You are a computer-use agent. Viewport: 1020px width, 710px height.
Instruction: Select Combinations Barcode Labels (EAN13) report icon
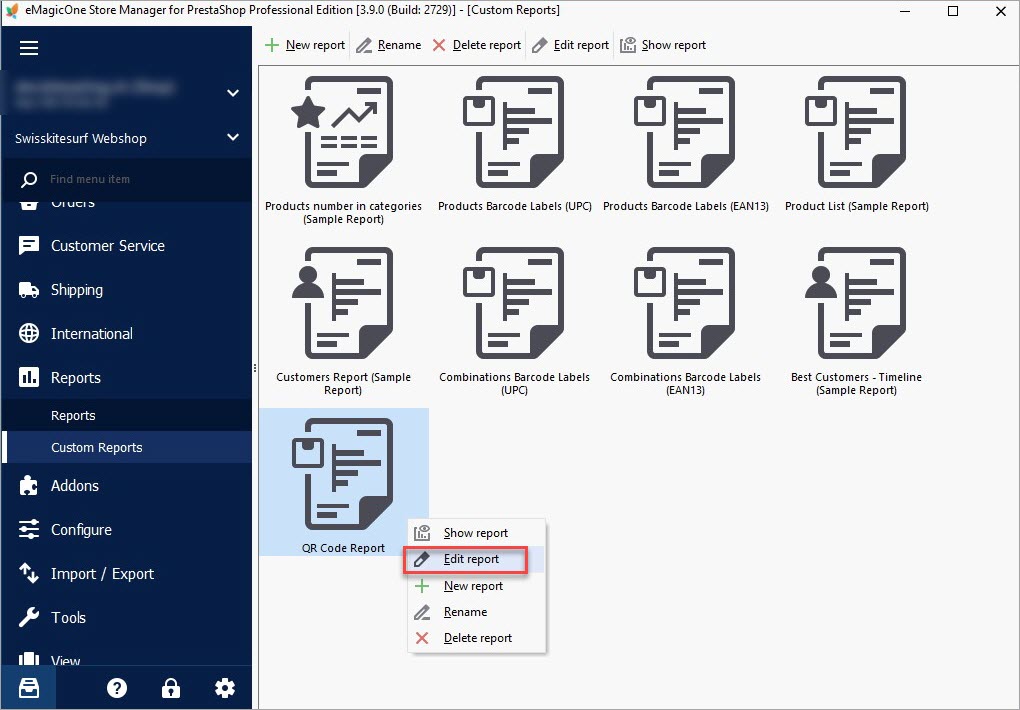pyautogui.click(x=685, y=303)
